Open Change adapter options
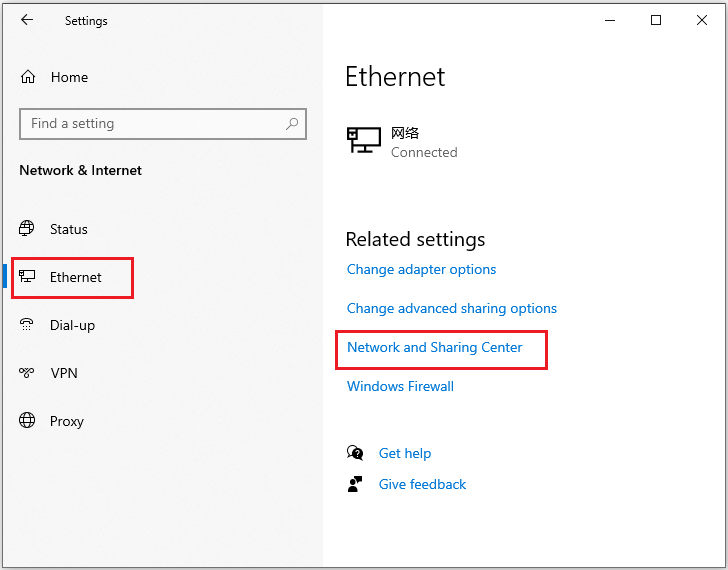The image size is (728, 570). click(x=421, y=269)
